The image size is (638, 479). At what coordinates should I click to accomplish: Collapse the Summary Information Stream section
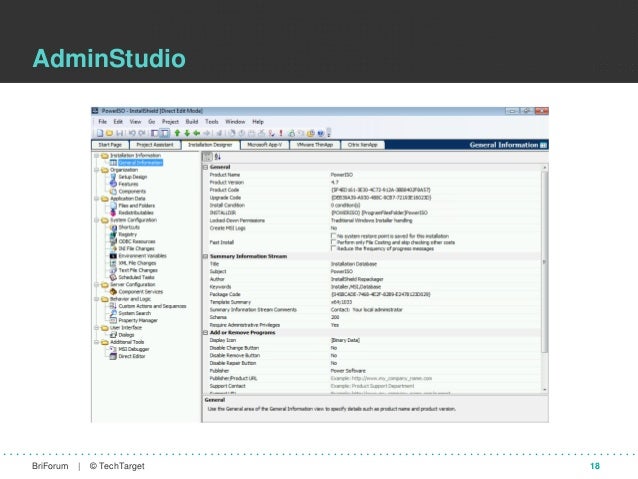pos(206,256)
